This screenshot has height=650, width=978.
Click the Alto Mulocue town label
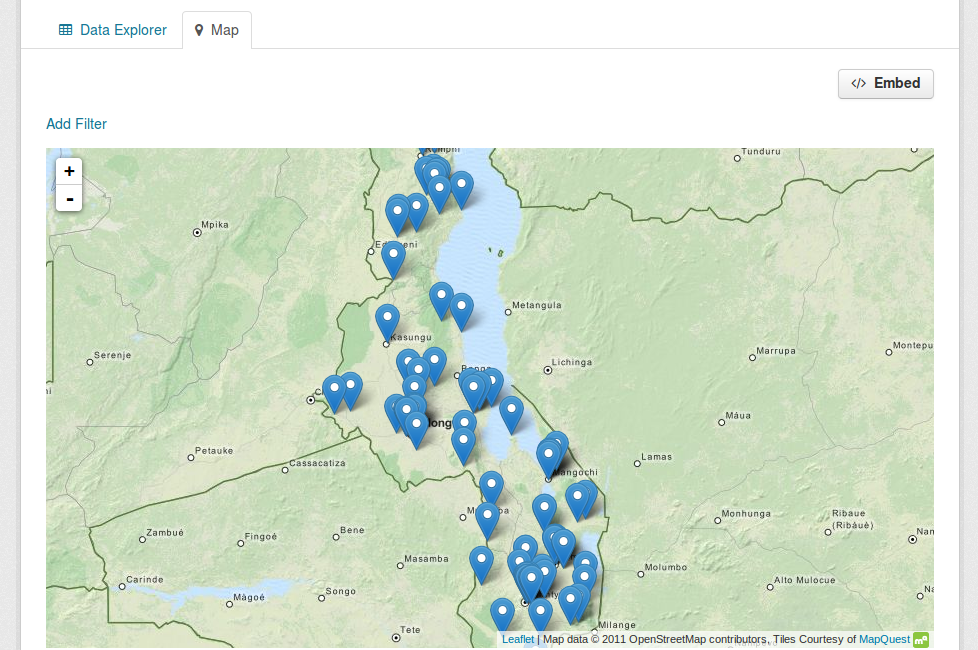(805, 580)
